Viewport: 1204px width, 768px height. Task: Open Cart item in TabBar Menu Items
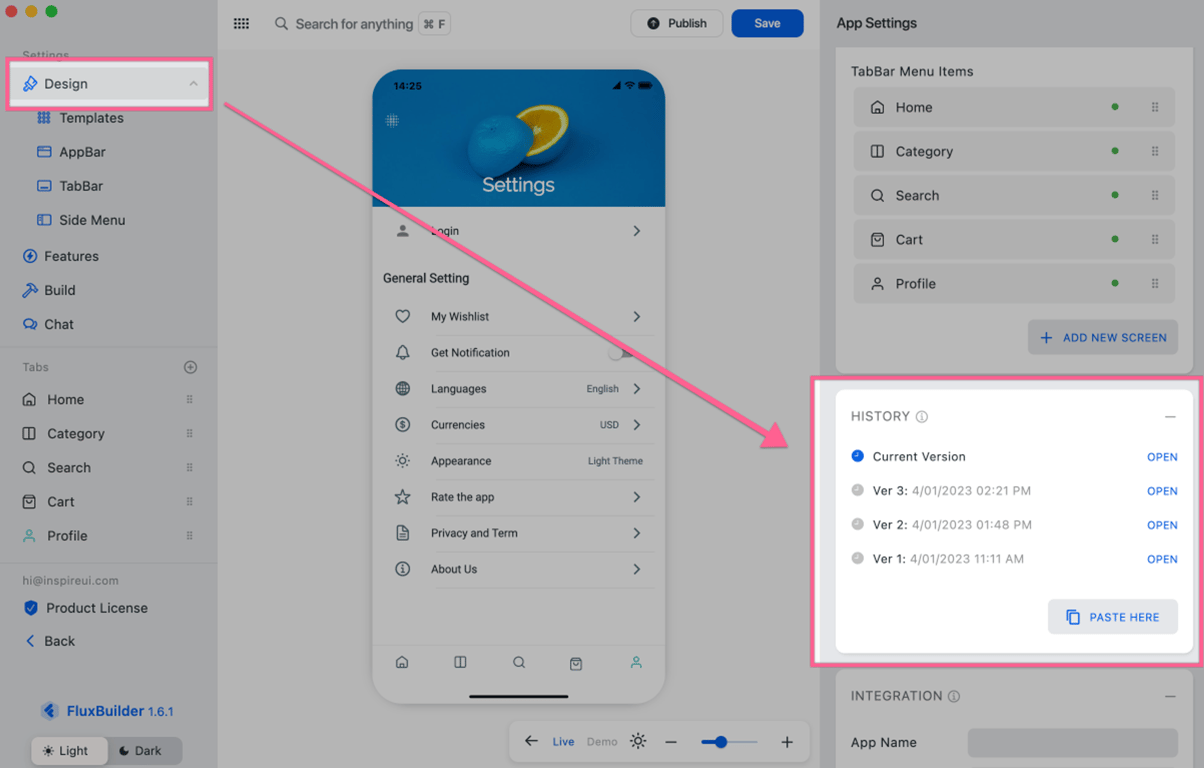pyautogui.click(x=1014, y=239)
